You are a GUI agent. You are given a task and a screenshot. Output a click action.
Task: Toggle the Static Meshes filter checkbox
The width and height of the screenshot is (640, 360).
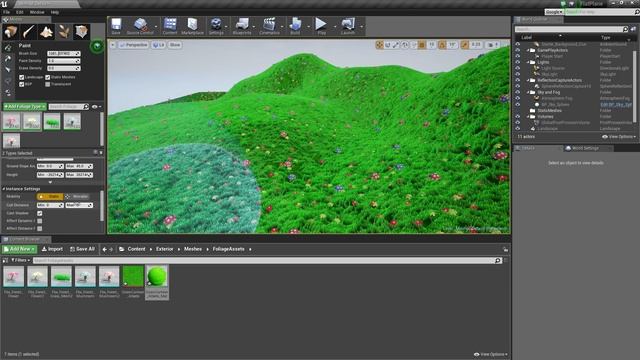(x=48, y=77)
